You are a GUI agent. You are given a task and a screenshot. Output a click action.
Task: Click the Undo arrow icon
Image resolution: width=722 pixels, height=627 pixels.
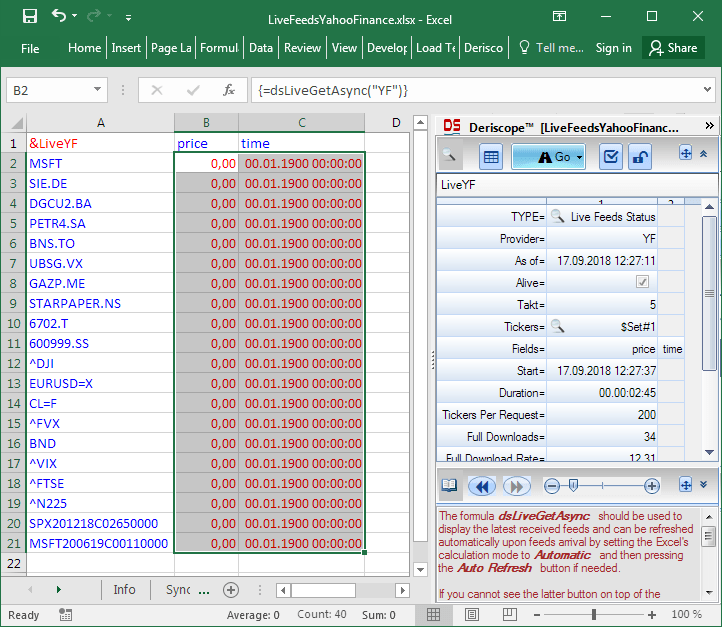click(59, 16)
